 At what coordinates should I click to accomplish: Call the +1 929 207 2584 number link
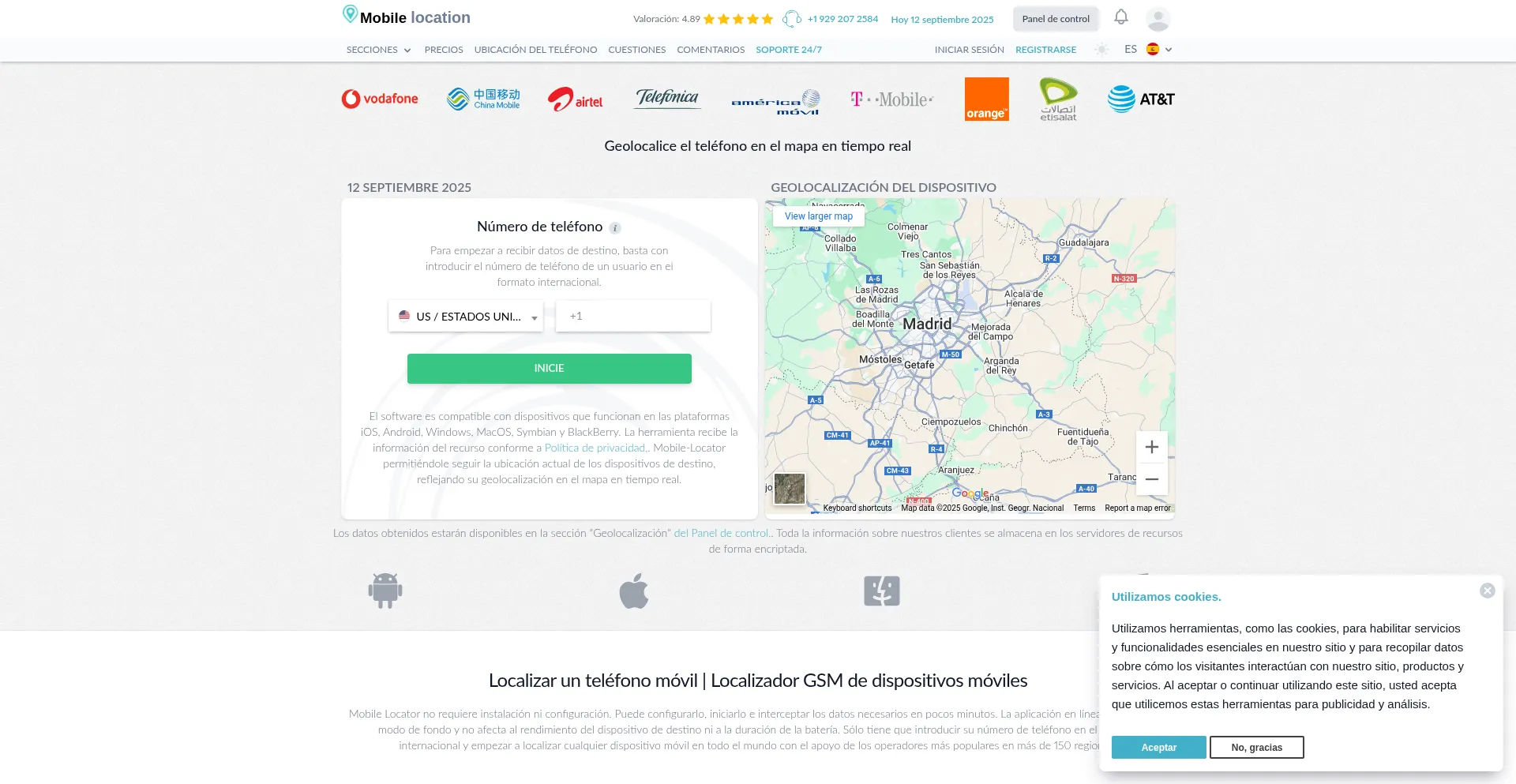coord(842,19)
